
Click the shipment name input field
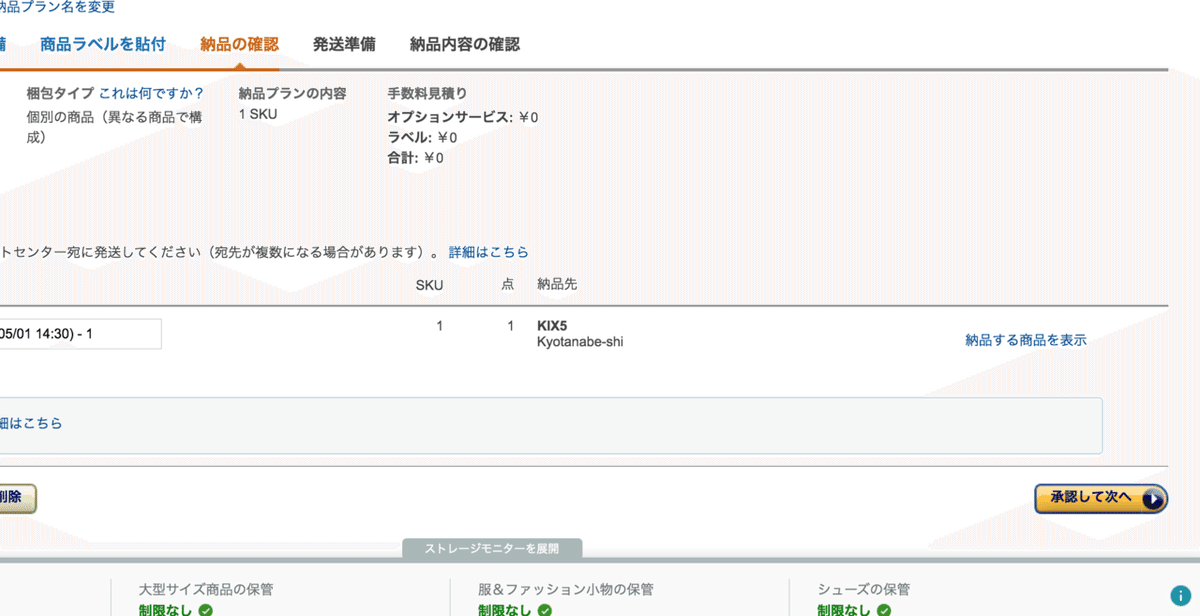coord(80,334)
